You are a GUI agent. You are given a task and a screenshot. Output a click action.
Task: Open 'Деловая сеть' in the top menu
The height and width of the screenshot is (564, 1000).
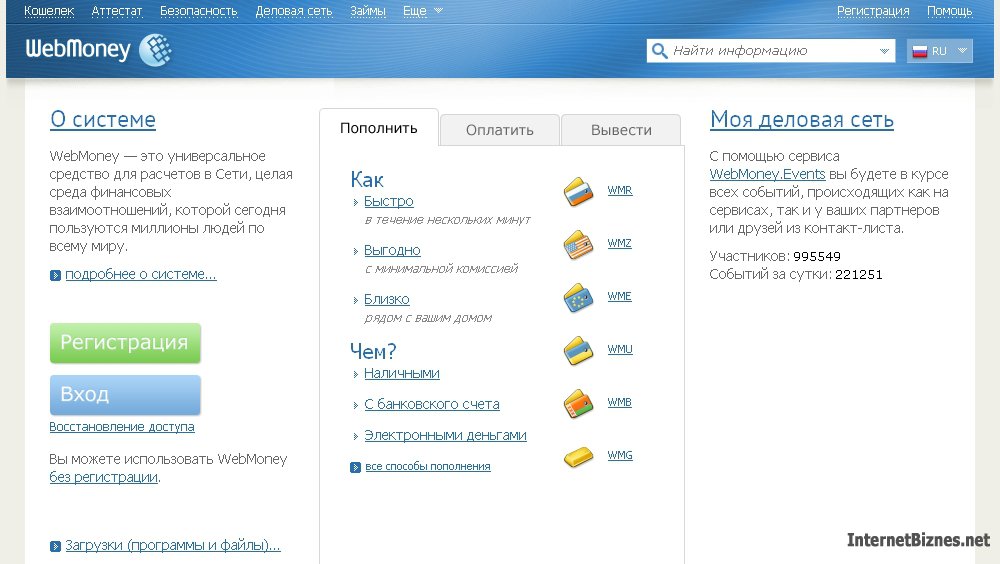coord(294,11)
